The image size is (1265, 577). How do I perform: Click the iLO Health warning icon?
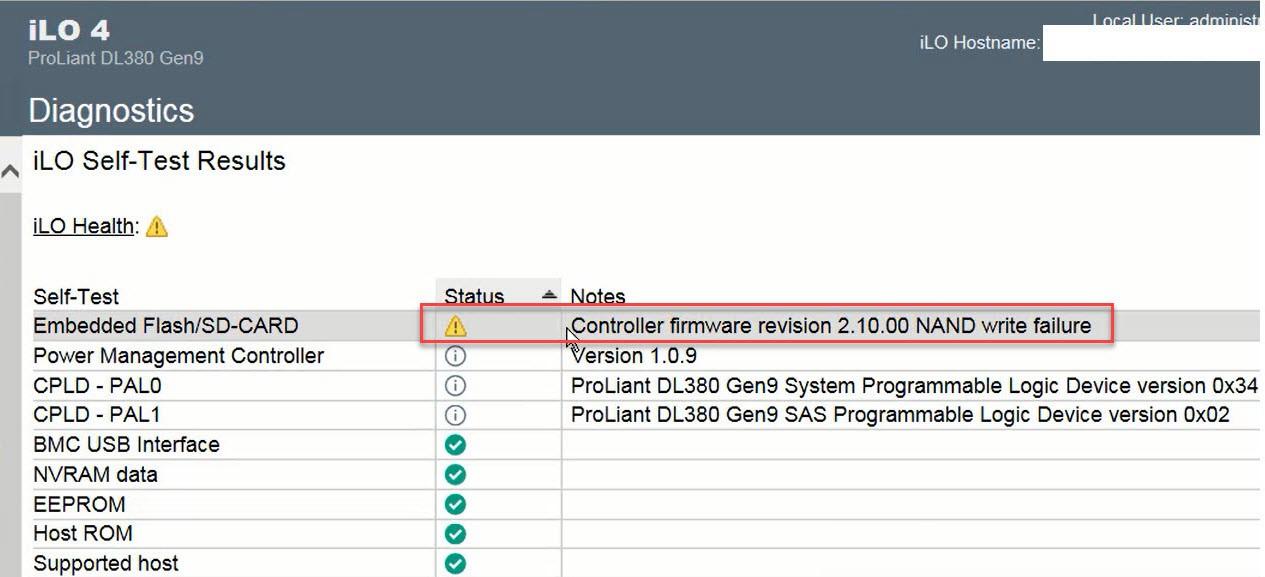[157, 227]
